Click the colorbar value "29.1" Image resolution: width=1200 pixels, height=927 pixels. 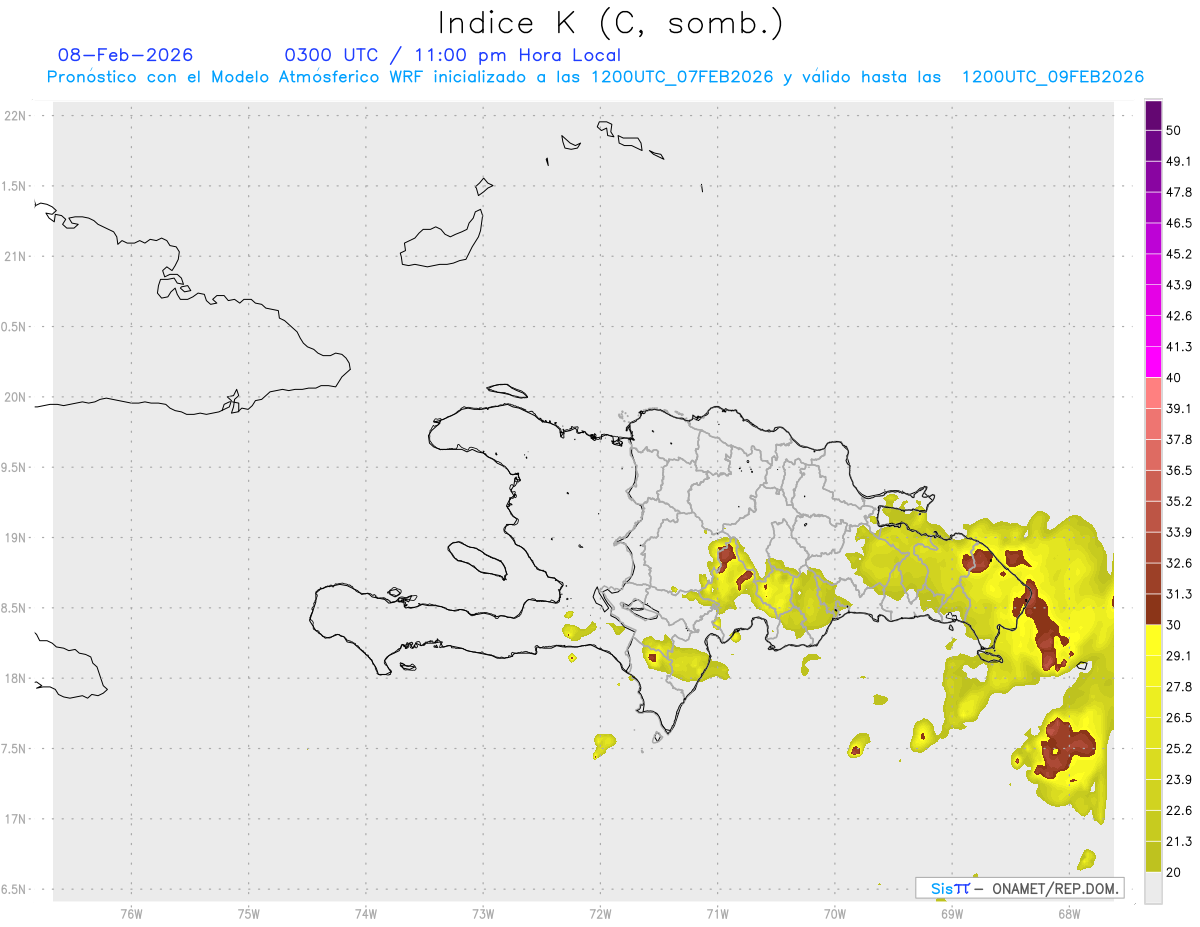tap(1179, 656)
